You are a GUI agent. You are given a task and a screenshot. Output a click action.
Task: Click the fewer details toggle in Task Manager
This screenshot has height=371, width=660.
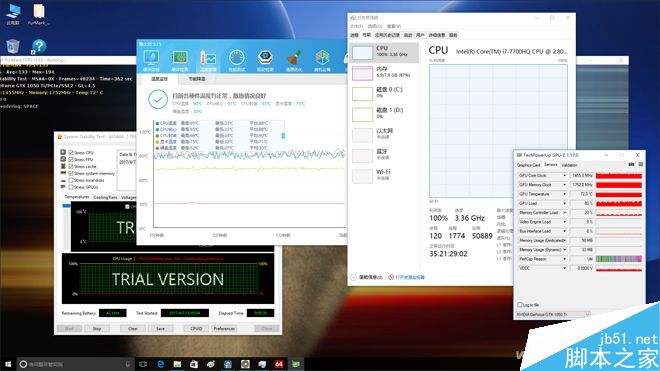367,277
